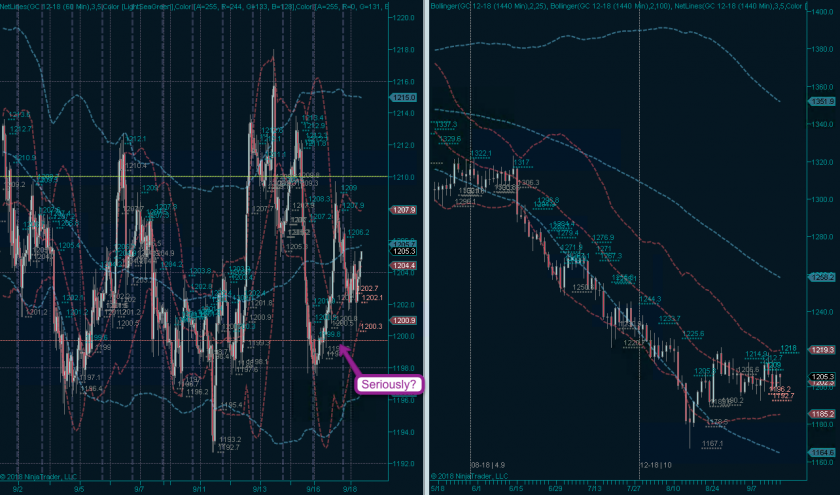Select the blue 1215.0 price marker
This screenshot has height=495, width=840.
tap(403, 98)
